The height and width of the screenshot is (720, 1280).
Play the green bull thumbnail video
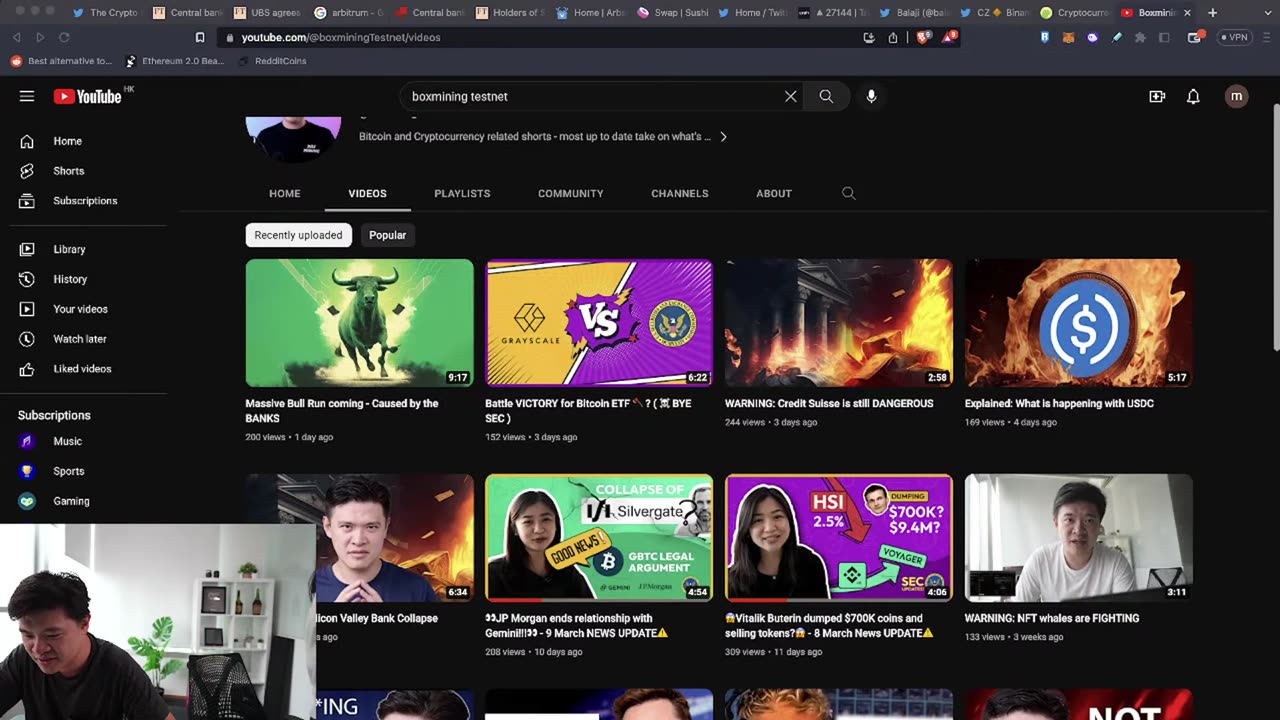pos(360,323)
